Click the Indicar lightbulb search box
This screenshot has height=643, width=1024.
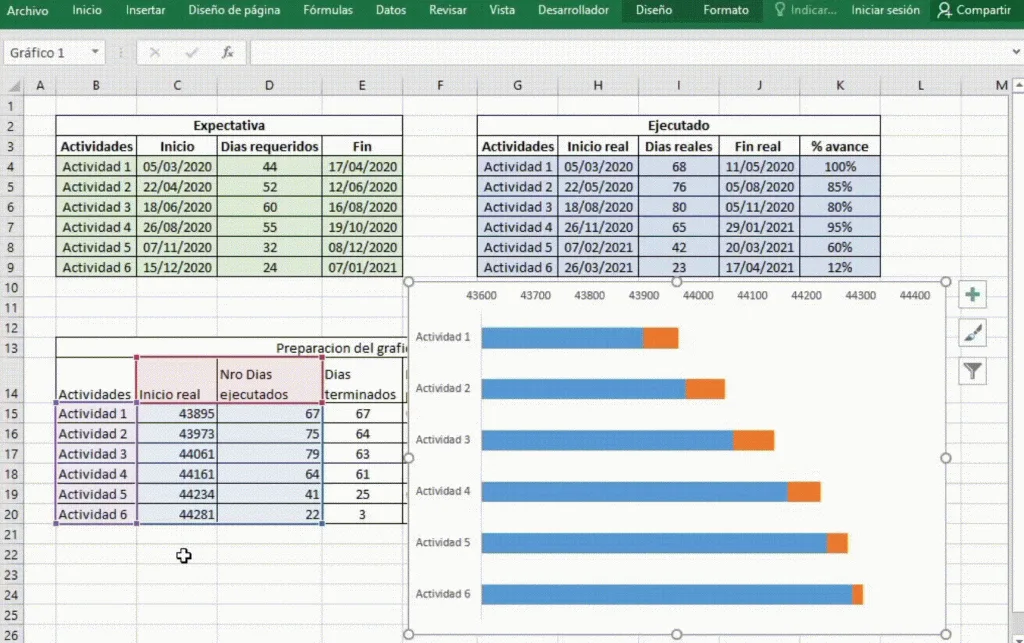pos(805,10)
